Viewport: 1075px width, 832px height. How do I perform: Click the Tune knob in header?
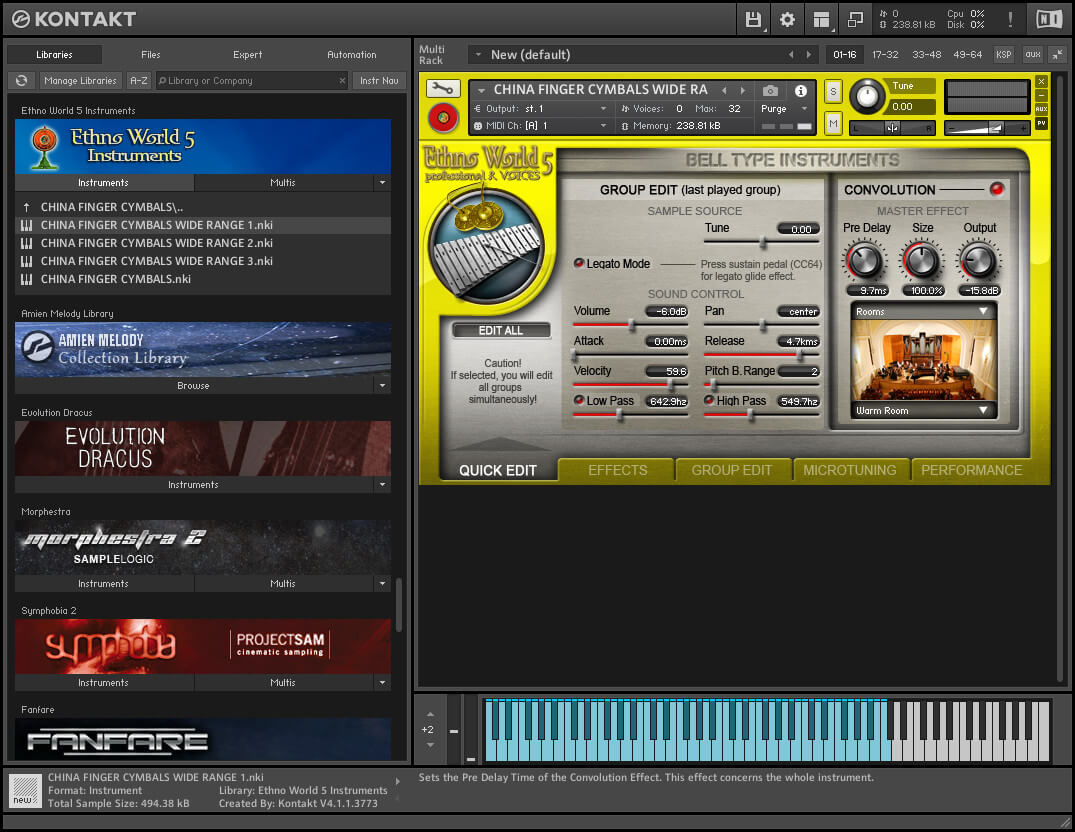(x=867, y=96)
